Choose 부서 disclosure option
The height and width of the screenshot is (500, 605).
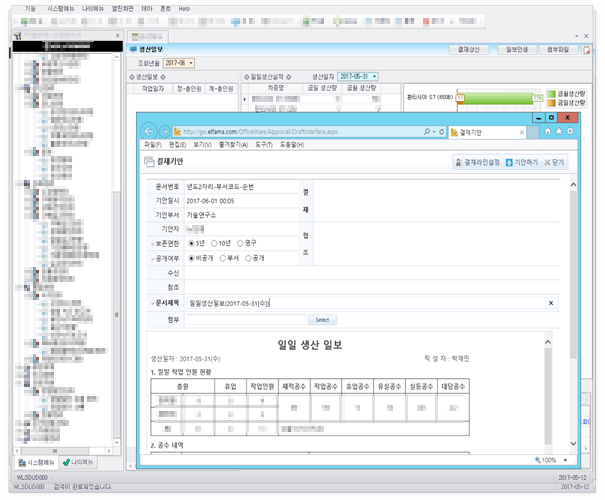223,258
